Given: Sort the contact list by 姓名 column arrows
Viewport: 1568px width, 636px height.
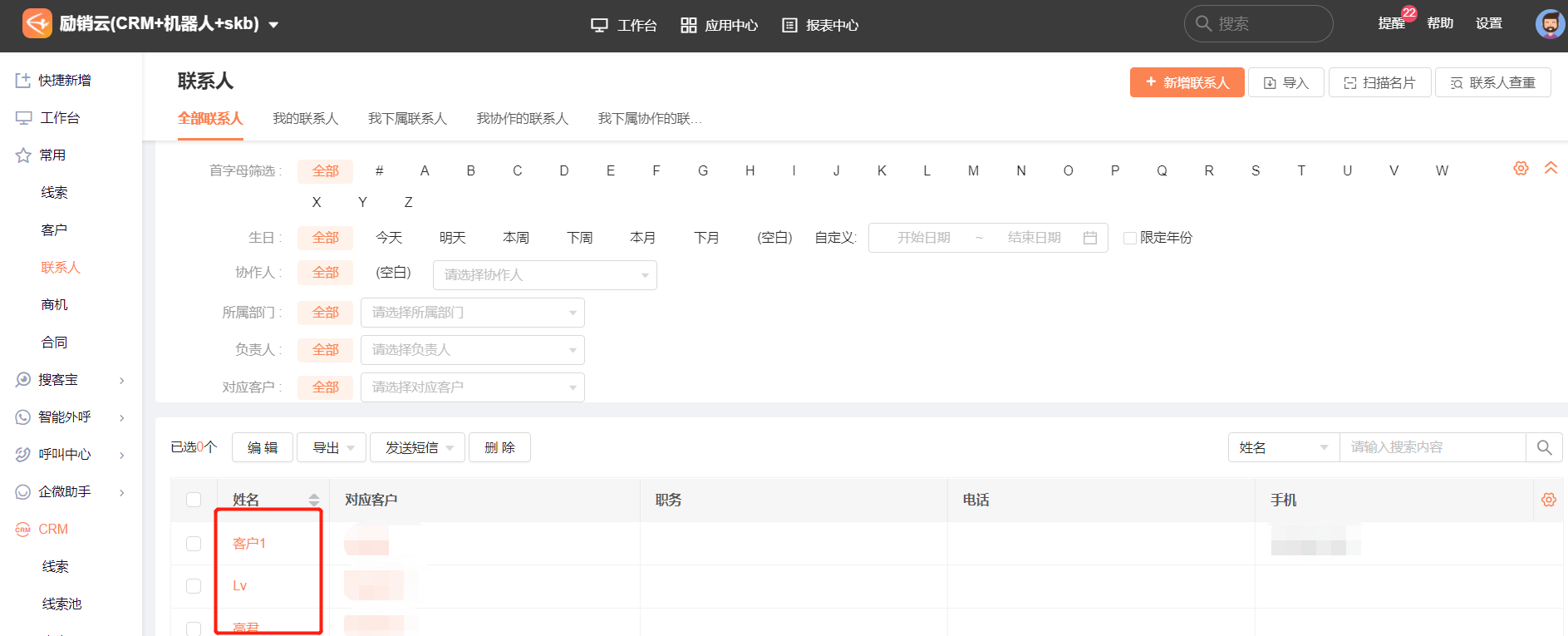Looking at the screenshot, I should click(313, 500).
